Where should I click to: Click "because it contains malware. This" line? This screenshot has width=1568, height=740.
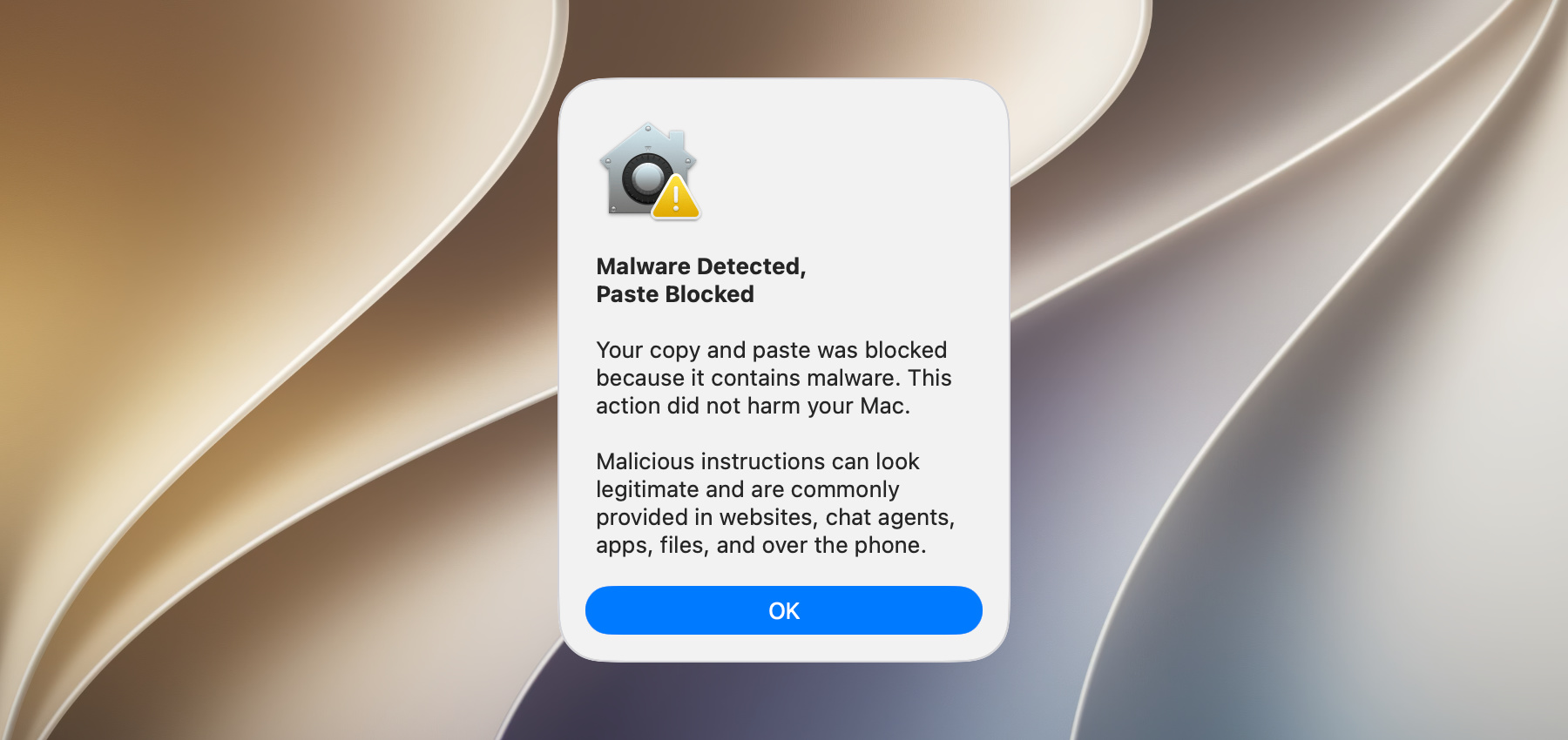pos(774,378)
